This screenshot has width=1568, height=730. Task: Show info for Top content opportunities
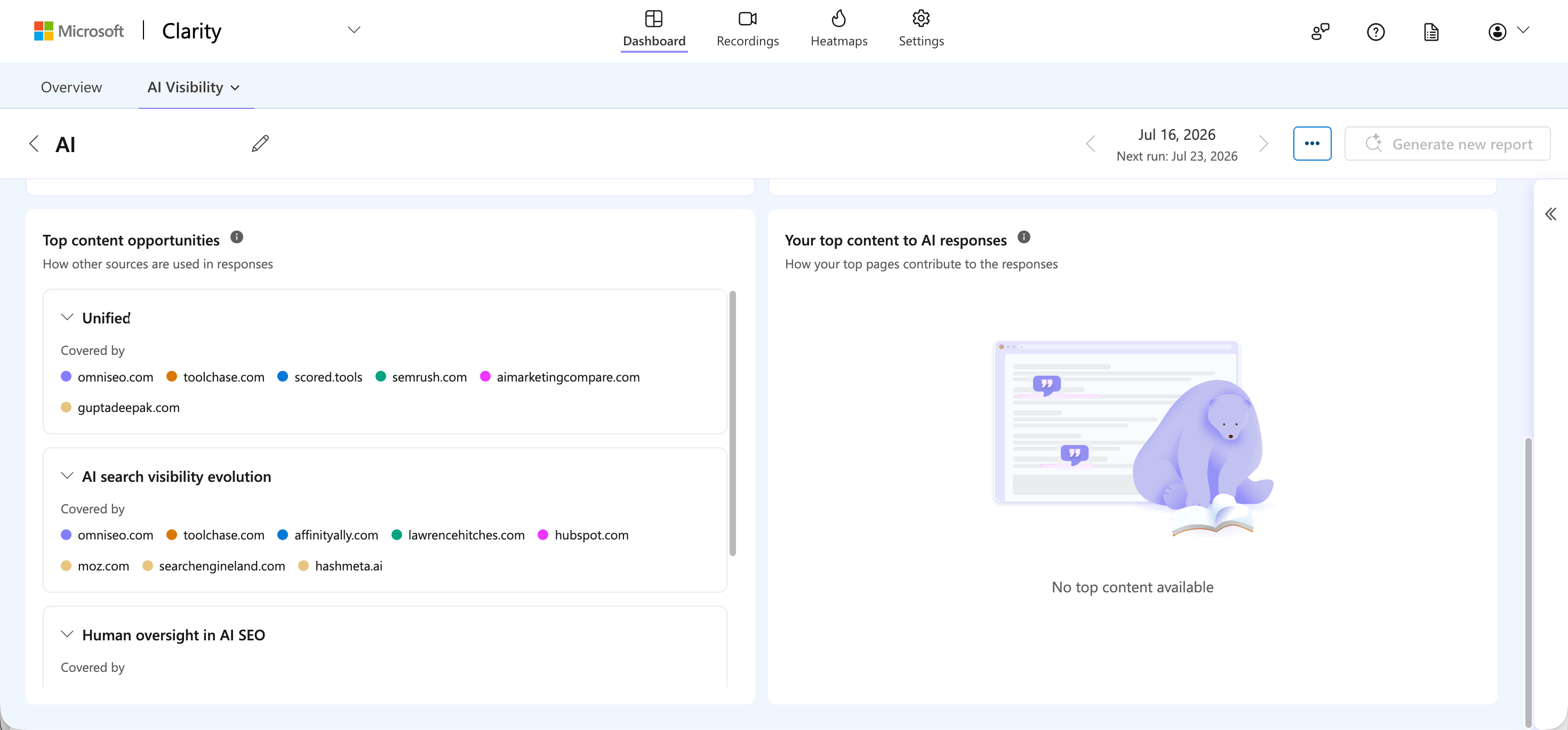(x=236, y=237)
